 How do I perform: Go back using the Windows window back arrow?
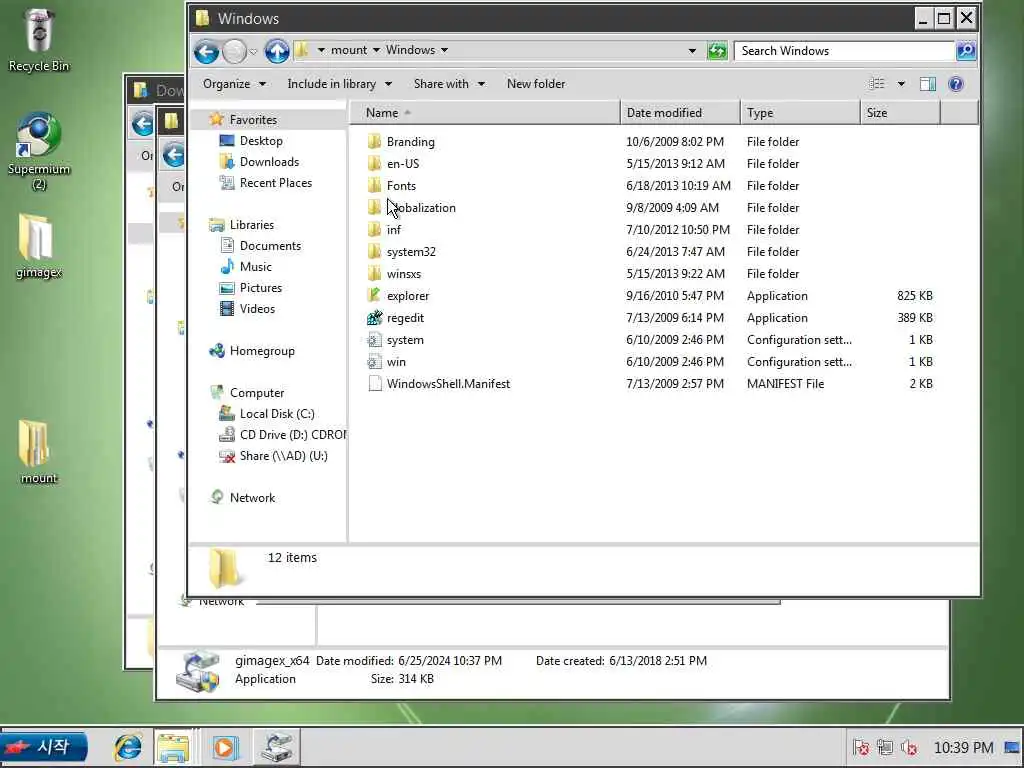(206, 51)
